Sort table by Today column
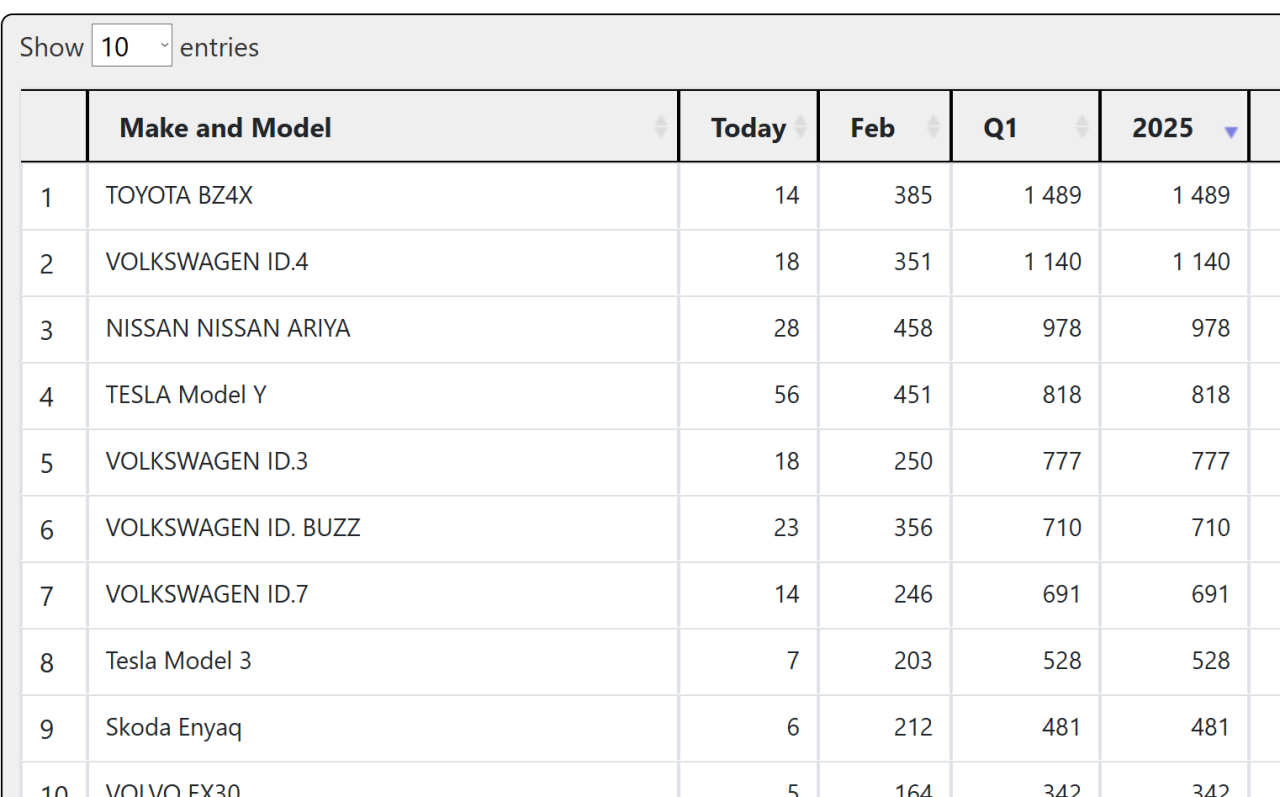 tap(748, 128)
